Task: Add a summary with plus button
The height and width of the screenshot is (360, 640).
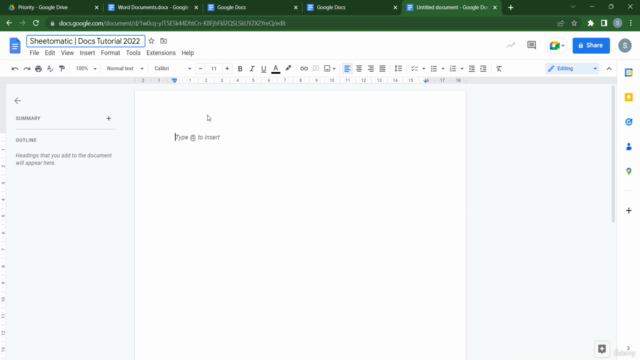Action: (x=109, y=118)
